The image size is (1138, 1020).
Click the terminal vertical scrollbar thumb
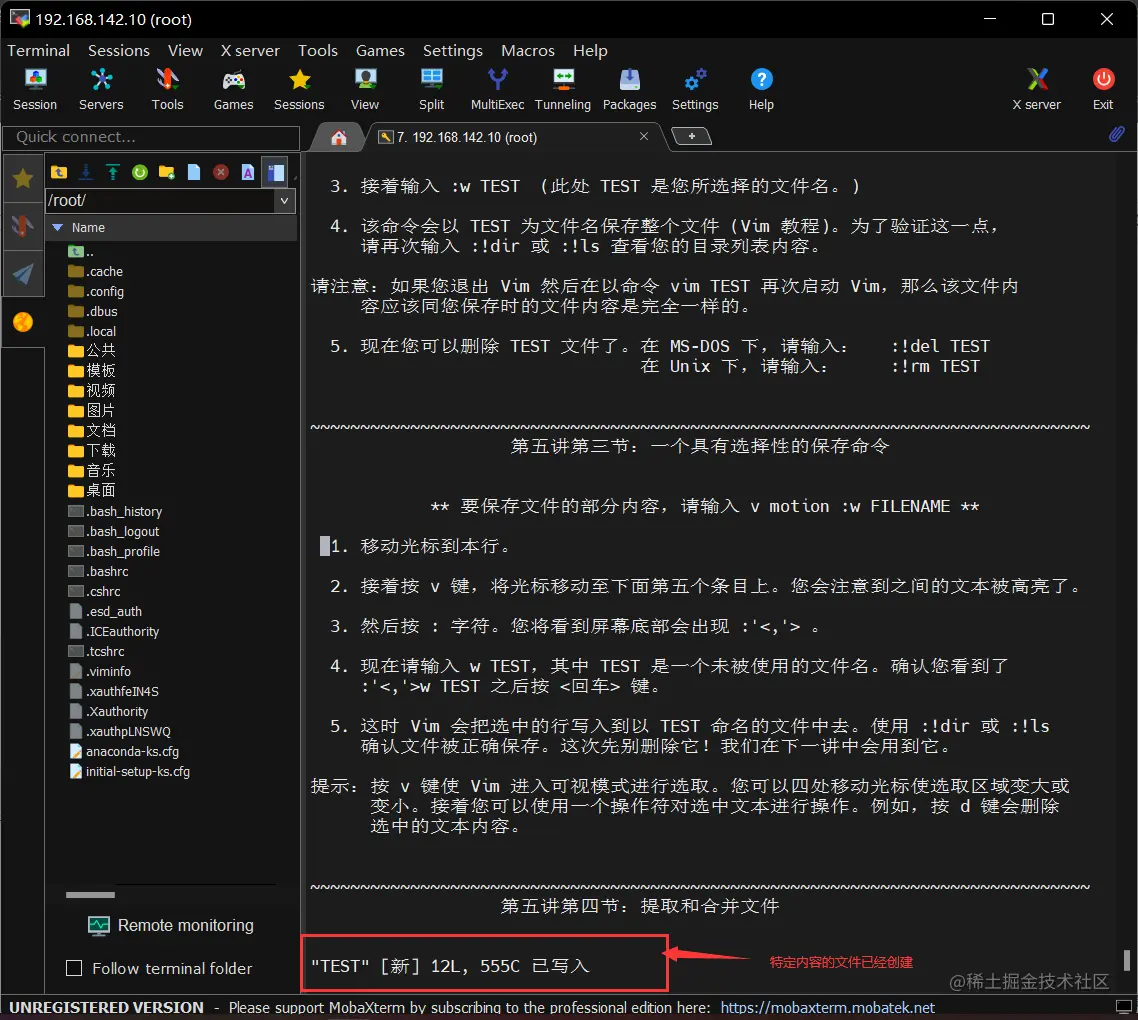(1126, 960)
